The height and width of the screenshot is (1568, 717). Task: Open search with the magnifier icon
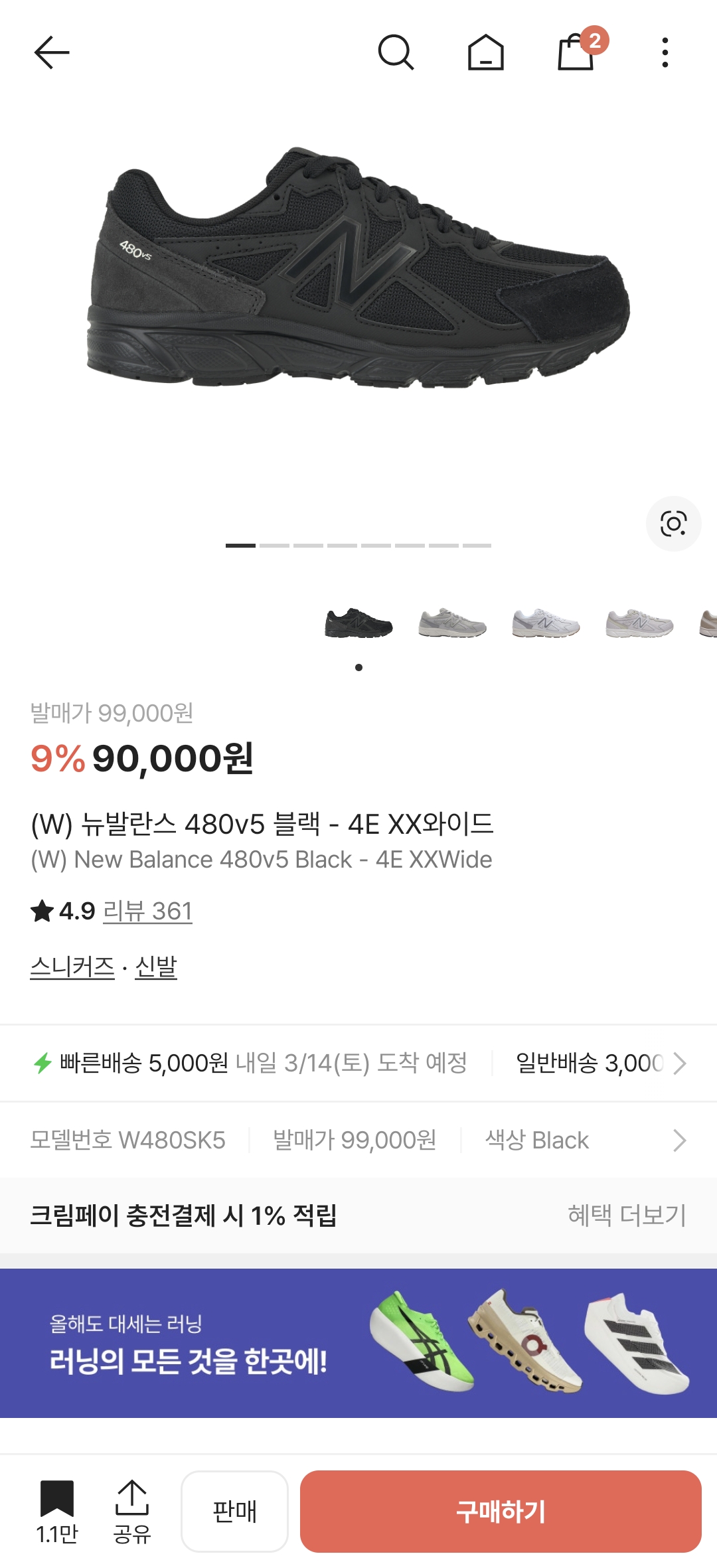click(396, 52)
